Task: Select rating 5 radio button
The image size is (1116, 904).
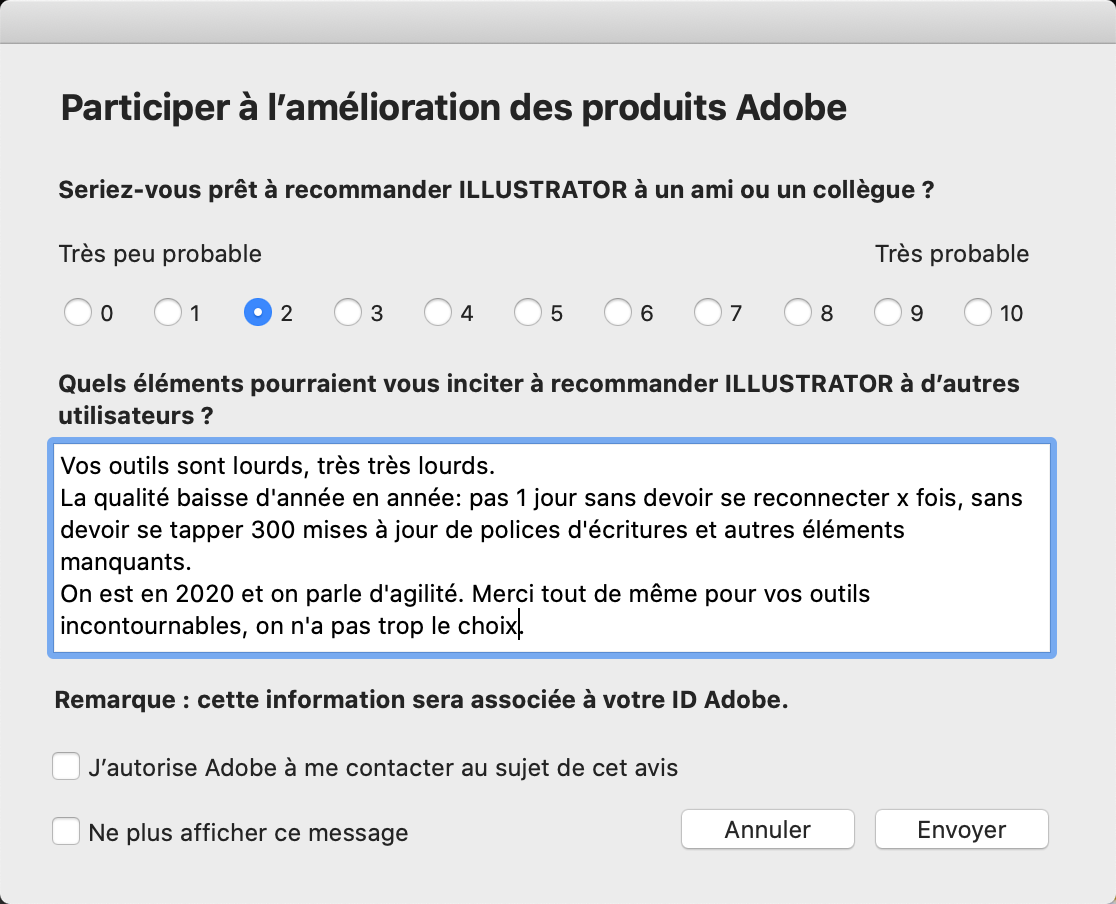Action: (528, 312)
